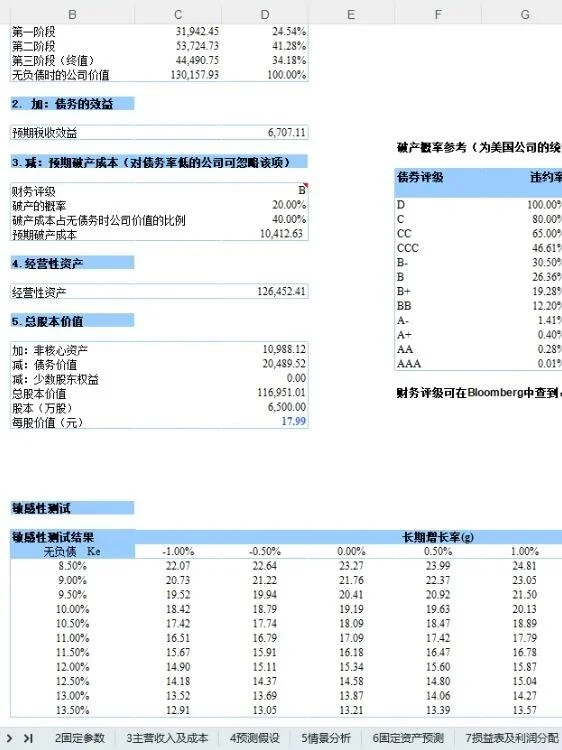The height and width of the screenshot is (750, 562).
Task: Switch to the 7损益表及利润分配 sheet tab
Action: pyautogui.click(x=512, y=738)
